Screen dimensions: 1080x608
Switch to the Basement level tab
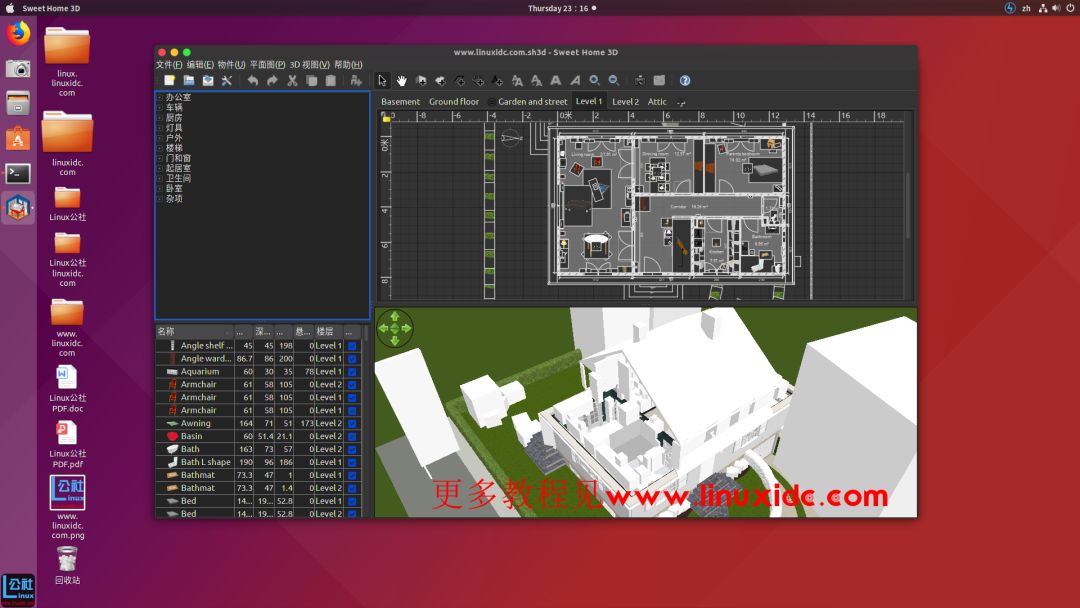pyautogui.click(x=400, y=102)
